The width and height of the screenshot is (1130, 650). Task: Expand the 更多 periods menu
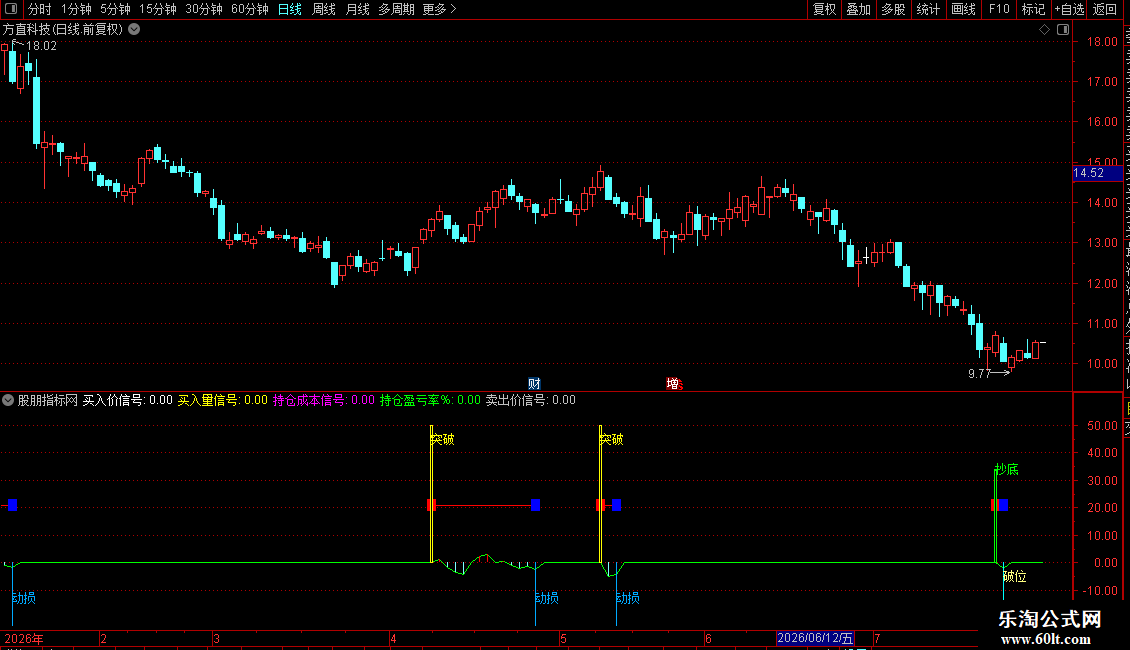point(439,9)
